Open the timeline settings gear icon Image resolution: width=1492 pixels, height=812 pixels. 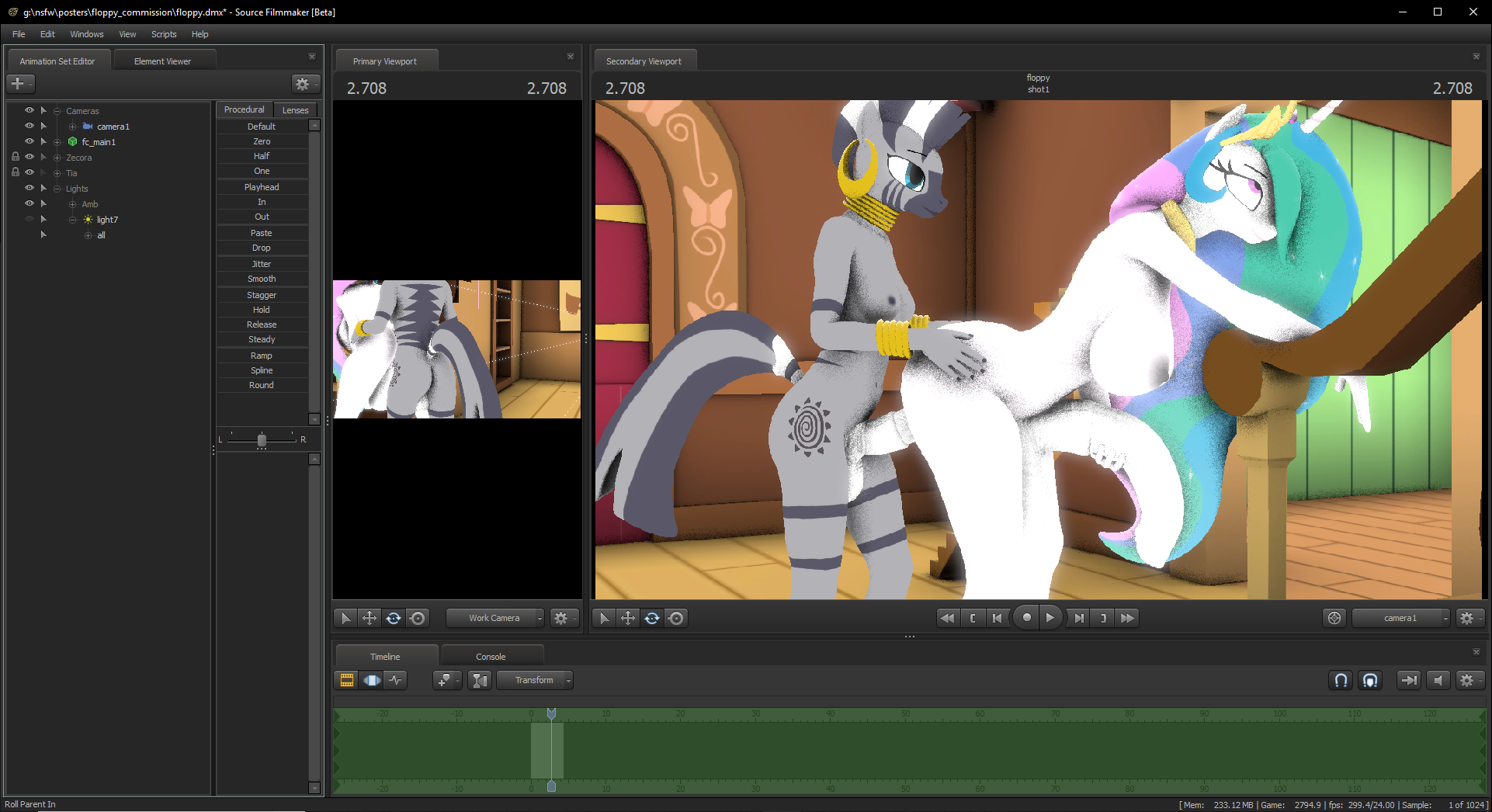[1466, 680]
